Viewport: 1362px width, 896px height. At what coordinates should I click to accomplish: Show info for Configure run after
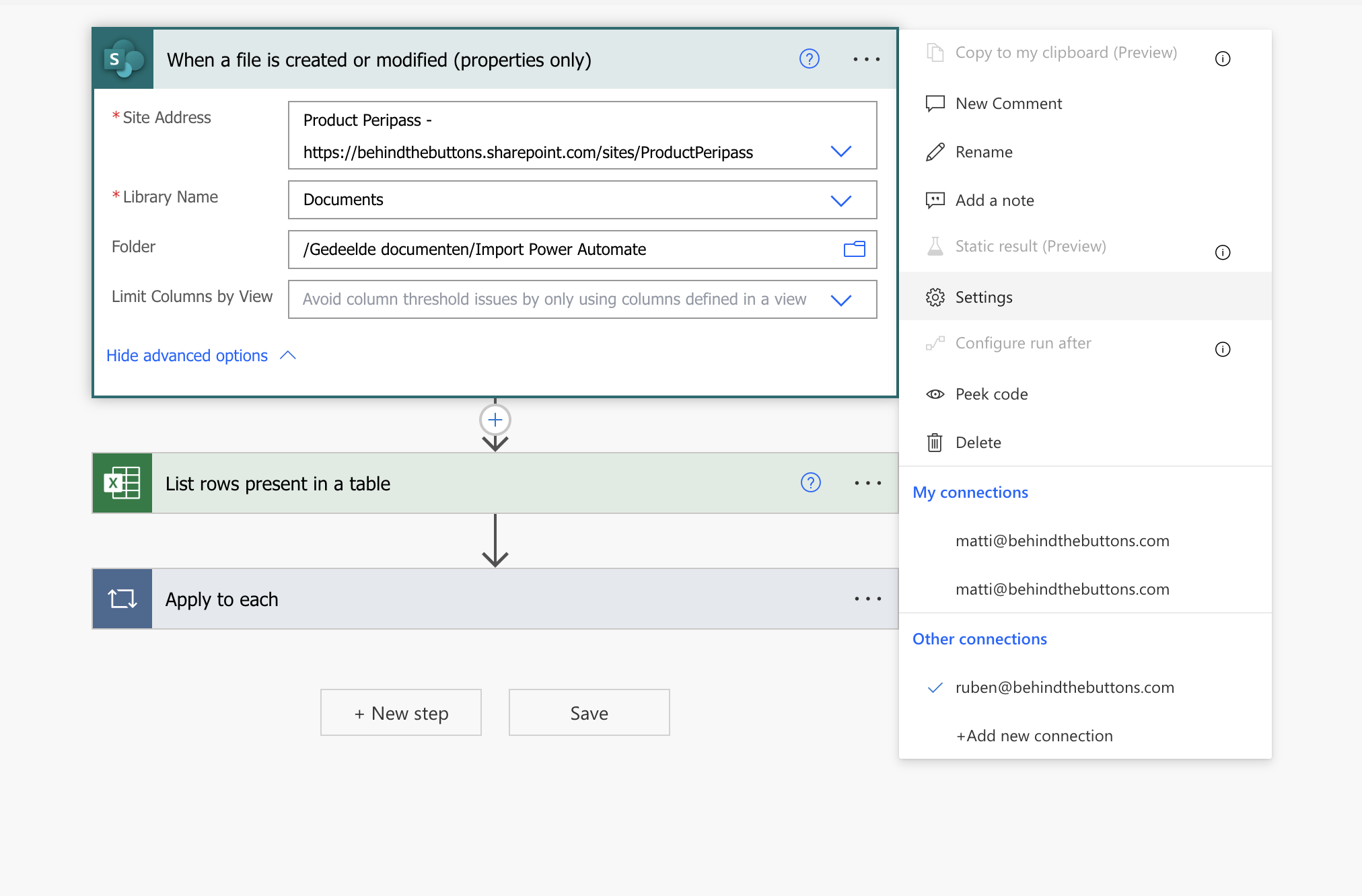coord(1223,349)
